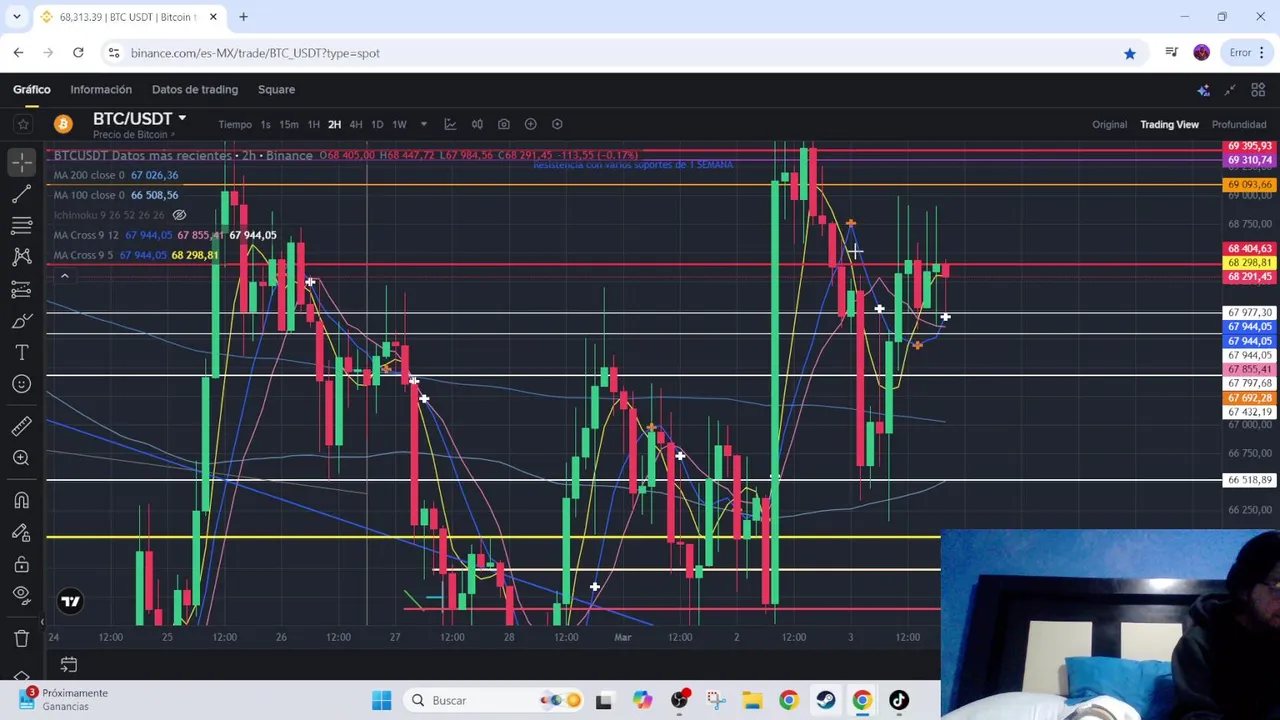Open the chart line style icon
Screen dimensions: 1280x720
click(x=450, y=124)
